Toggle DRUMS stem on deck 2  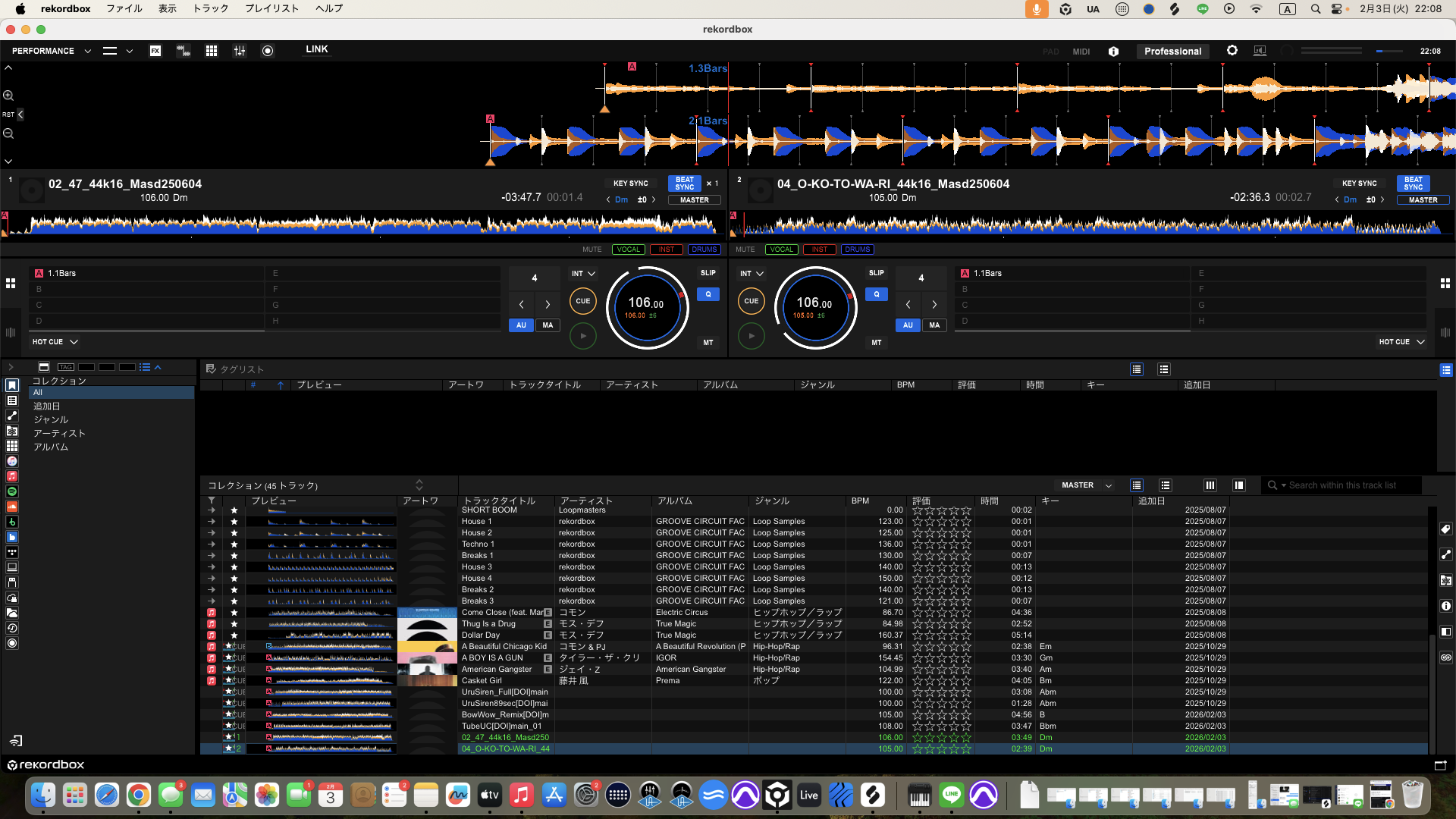[857, 249]
